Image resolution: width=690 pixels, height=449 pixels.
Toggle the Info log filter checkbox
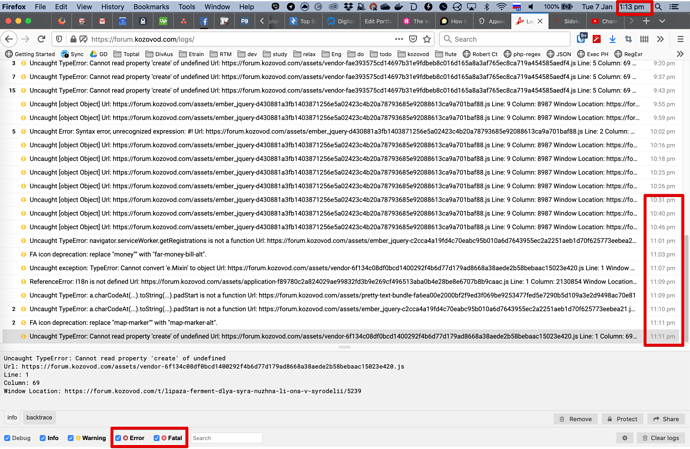(43, 438)
